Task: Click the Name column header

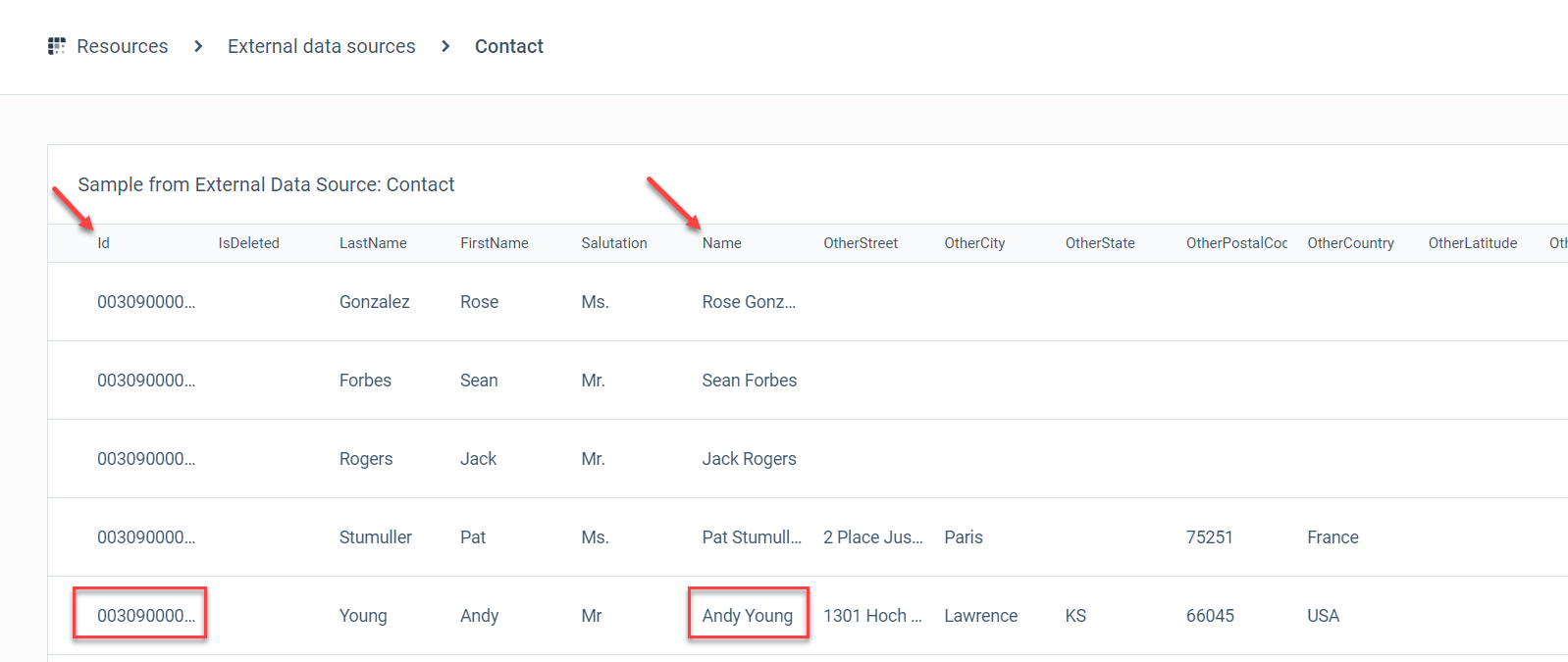Action: pos(722,243)
